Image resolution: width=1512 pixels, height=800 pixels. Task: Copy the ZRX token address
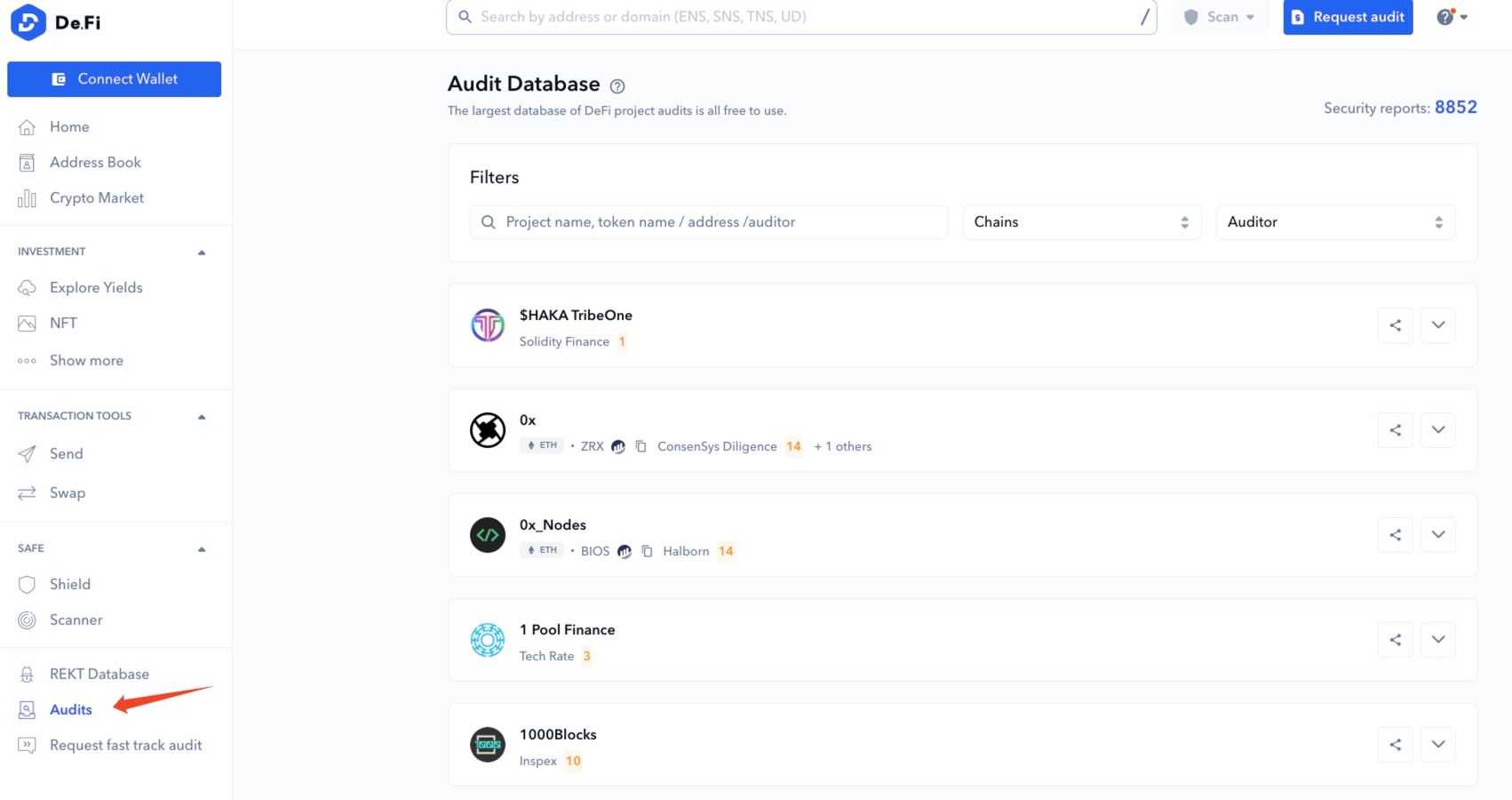[641, 446]
